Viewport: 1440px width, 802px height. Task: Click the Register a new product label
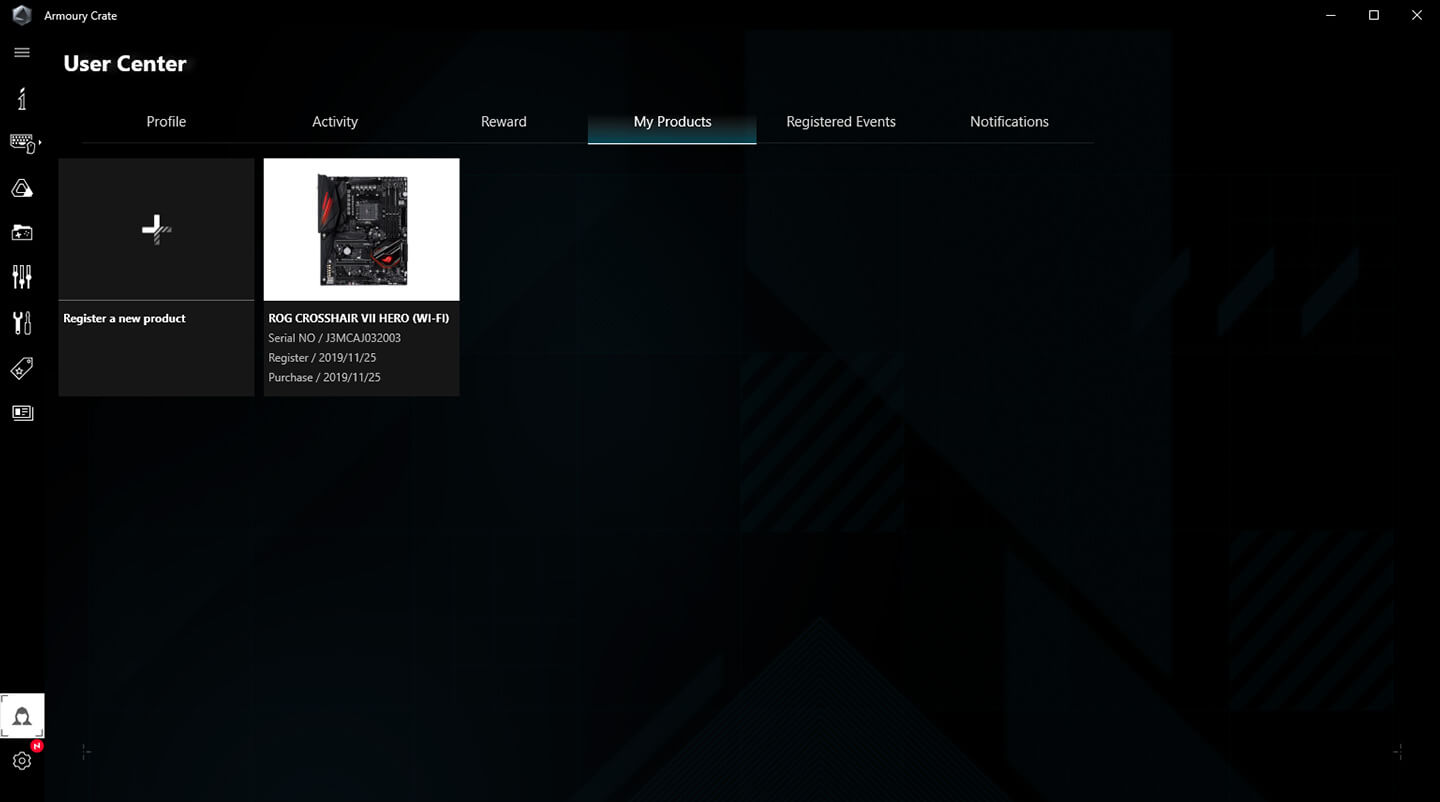coord(125,318)
